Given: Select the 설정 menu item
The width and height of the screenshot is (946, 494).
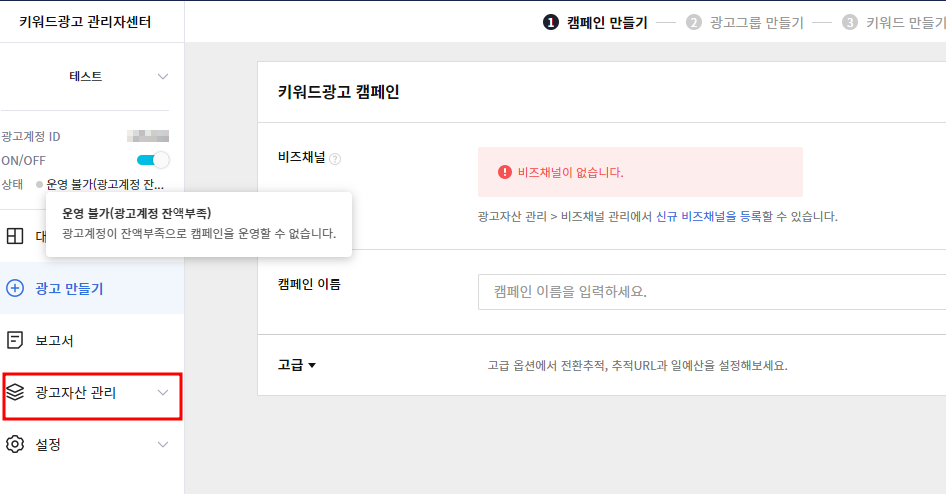Looking at the screenshot, I should (x=92, y=445).
